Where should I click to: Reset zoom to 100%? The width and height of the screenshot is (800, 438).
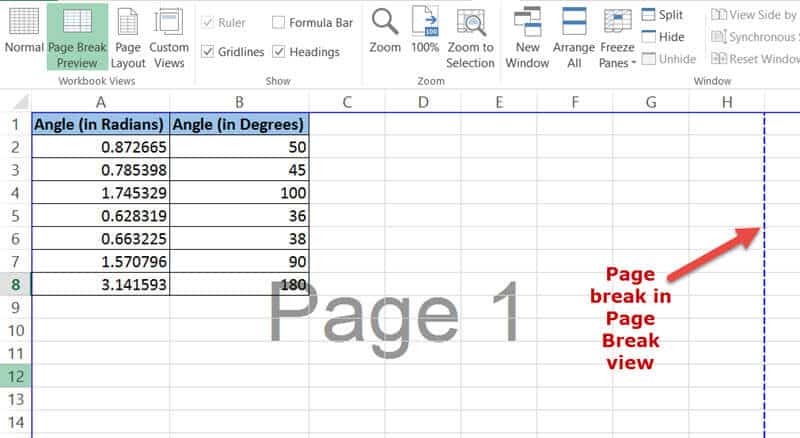[x=424, y=31]
